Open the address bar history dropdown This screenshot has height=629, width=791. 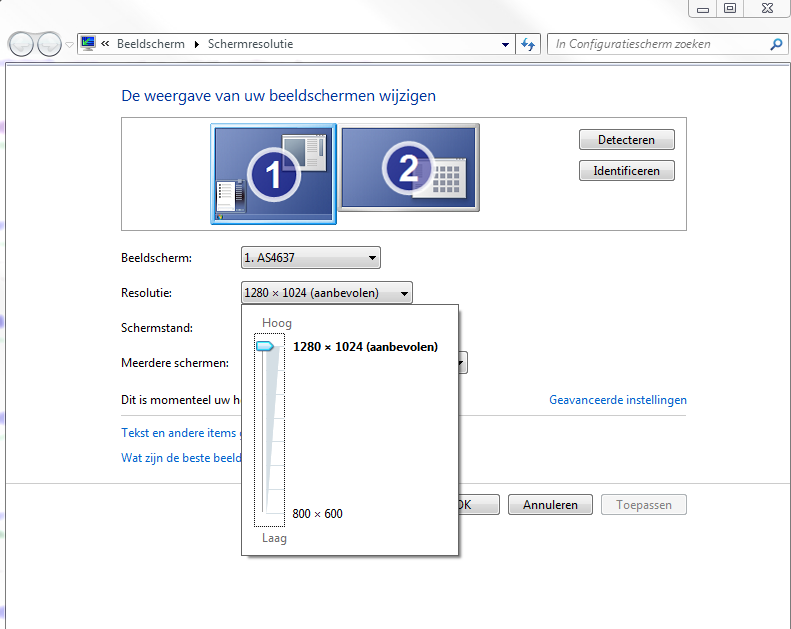(505, 44)
